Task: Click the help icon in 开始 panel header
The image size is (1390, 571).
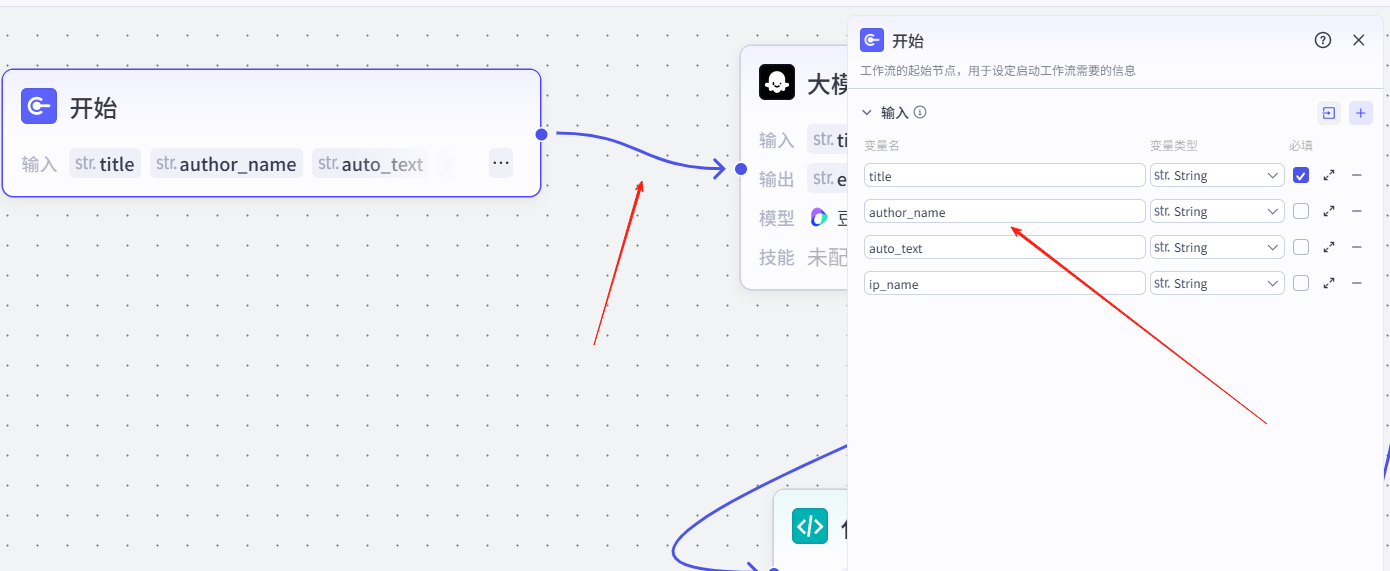Action: click(1323, 40)
